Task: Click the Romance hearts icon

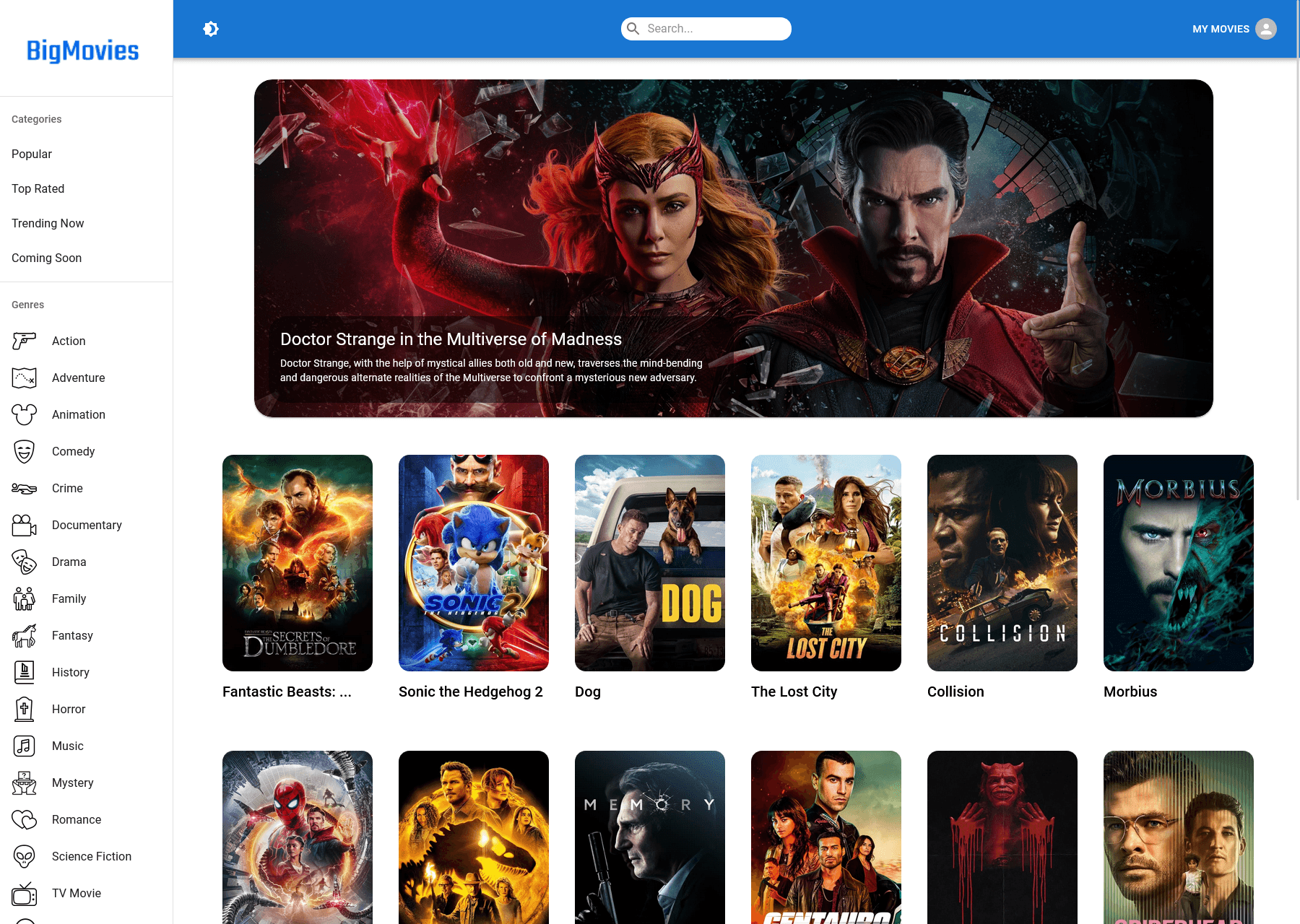Action: [x=25, y=819]
